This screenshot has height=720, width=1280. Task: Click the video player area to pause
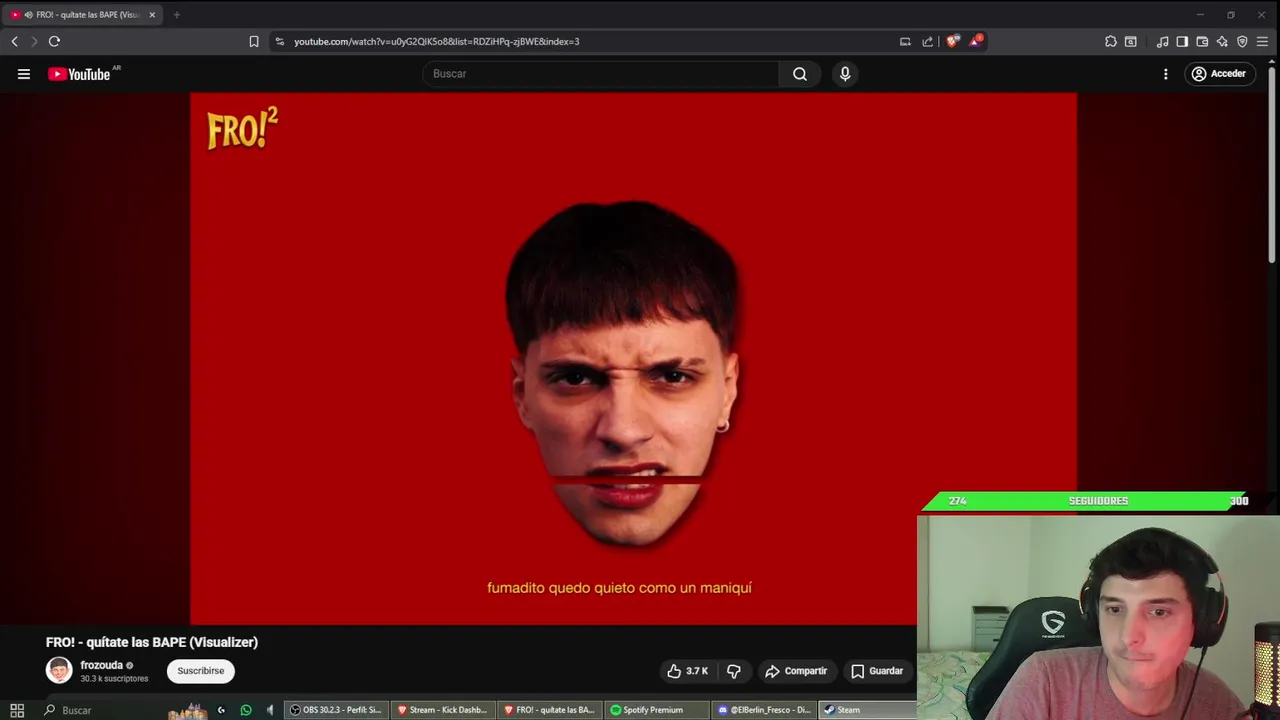633,358
